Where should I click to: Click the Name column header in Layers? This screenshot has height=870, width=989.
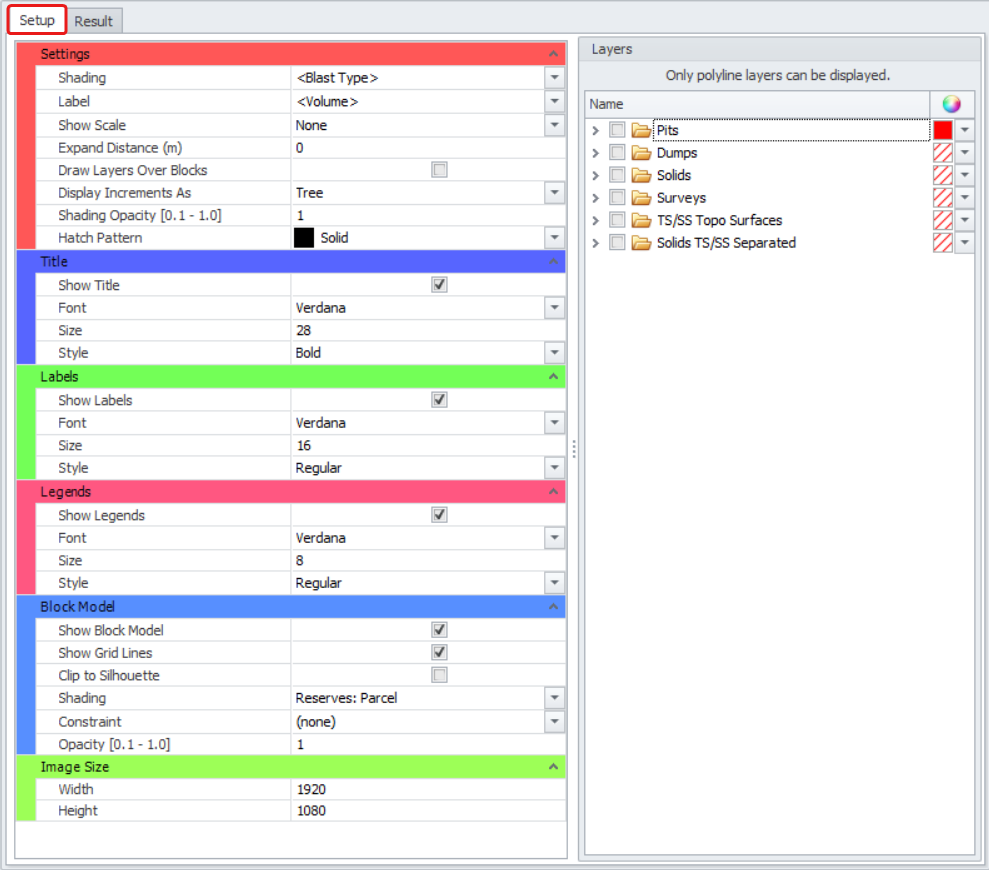(x=757, y=104)
